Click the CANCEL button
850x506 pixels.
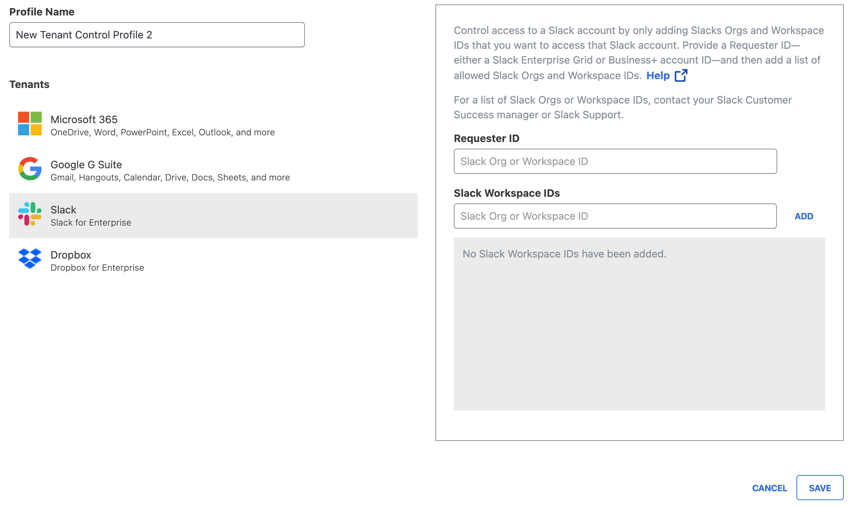point(769,488)
